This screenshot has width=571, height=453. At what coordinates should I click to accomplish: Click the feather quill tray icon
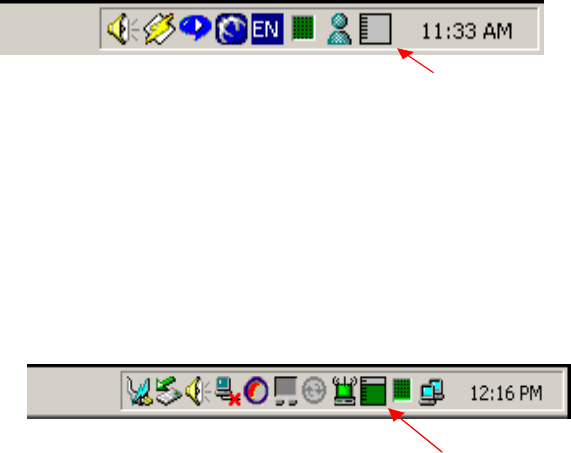139,391
